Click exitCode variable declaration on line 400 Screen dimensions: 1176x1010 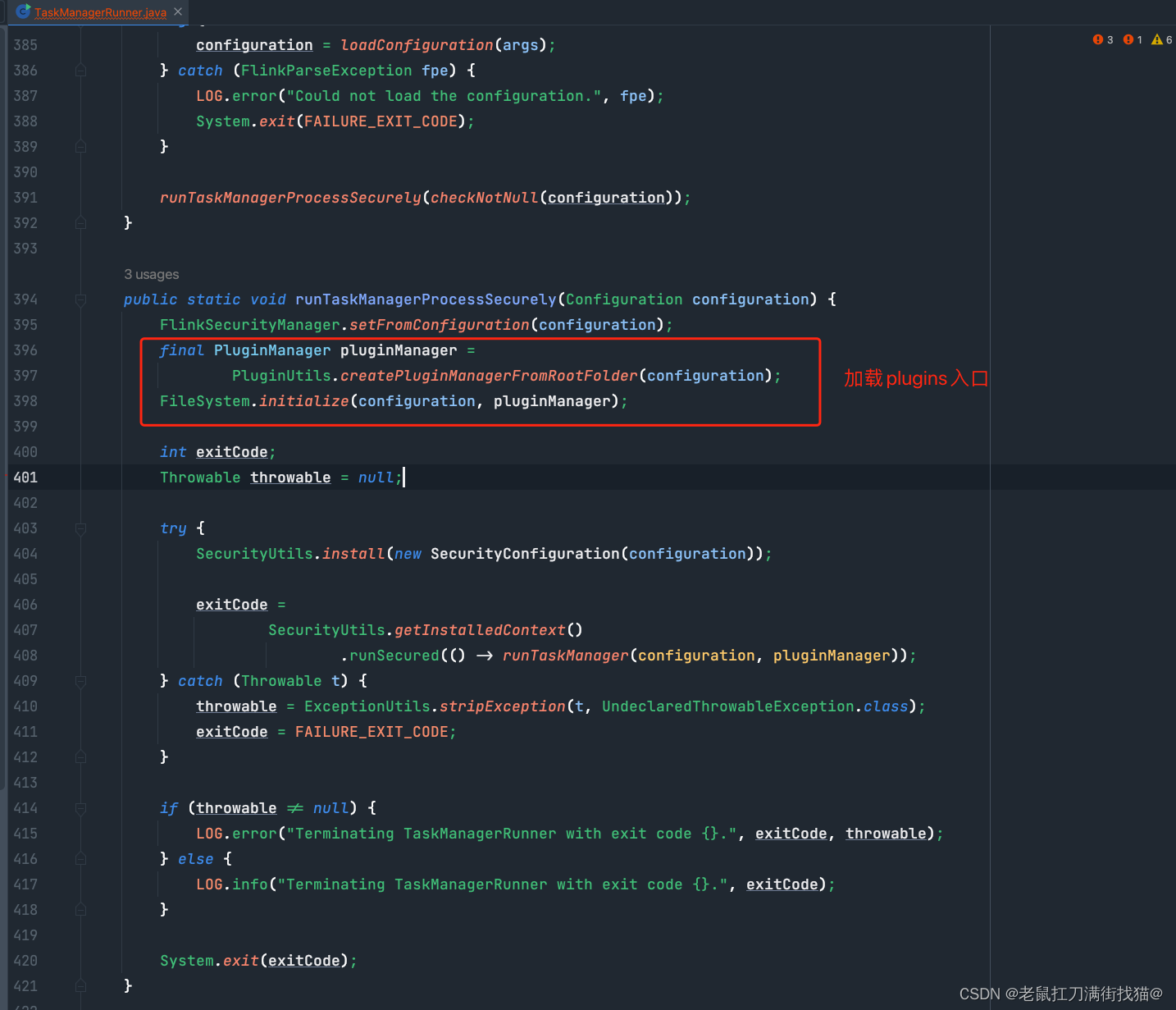coord(232,452)
